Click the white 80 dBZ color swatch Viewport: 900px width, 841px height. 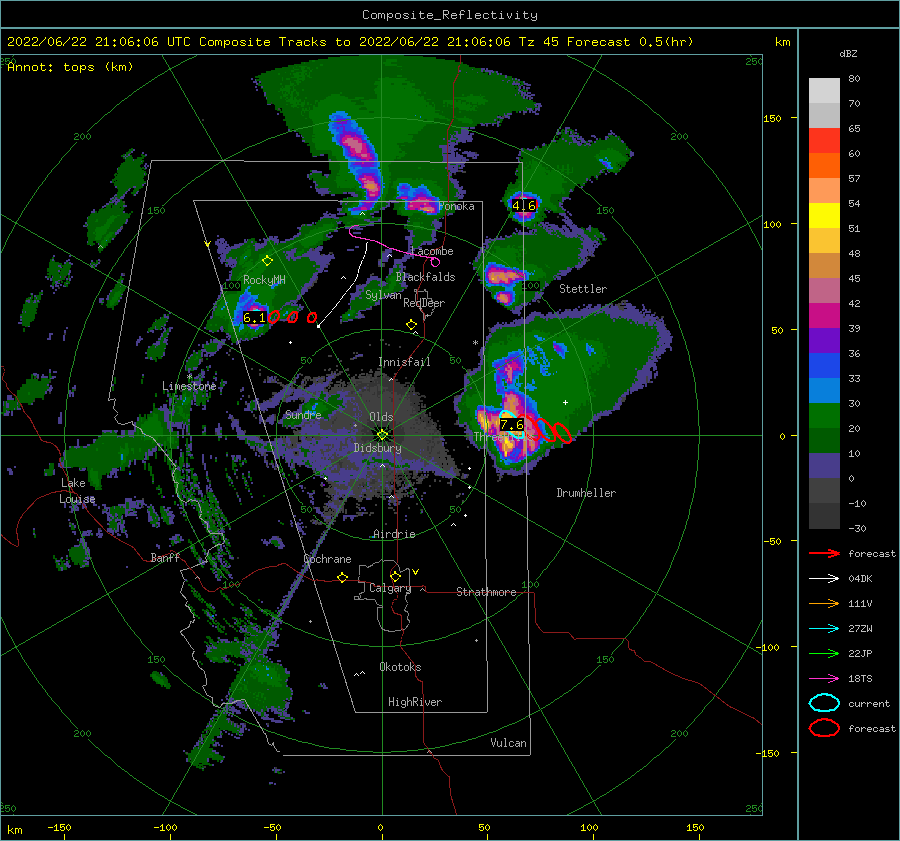tap(825, 91)
